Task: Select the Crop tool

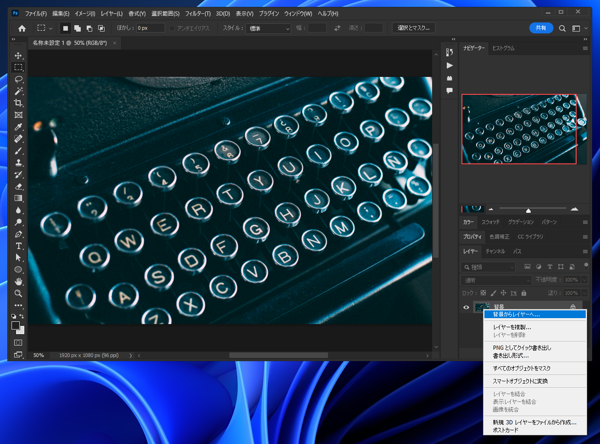Action: tap(18, 103)
